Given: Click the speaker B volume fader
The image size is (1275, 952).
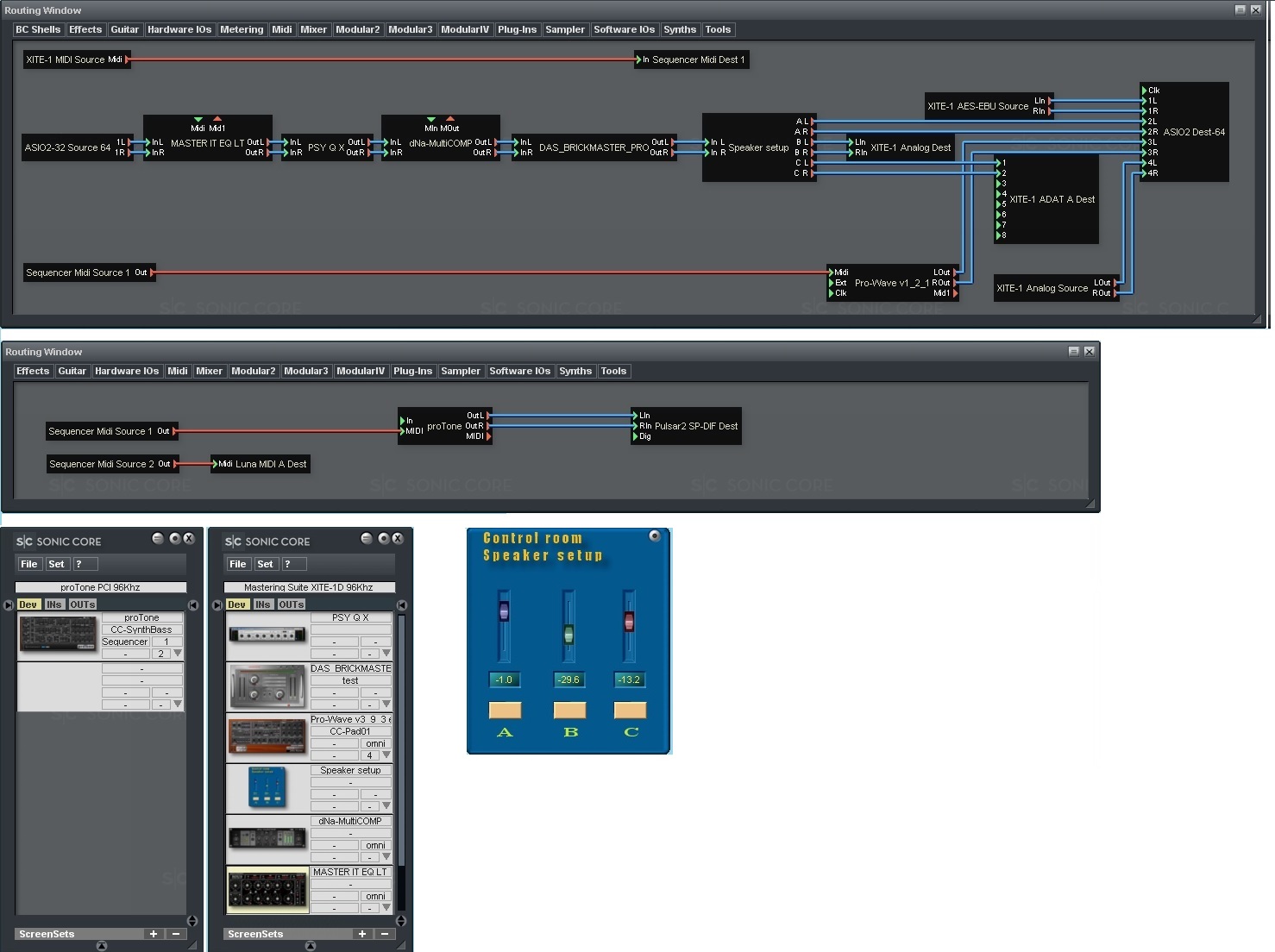Looking at the screenshot, I should pos(568,635).
